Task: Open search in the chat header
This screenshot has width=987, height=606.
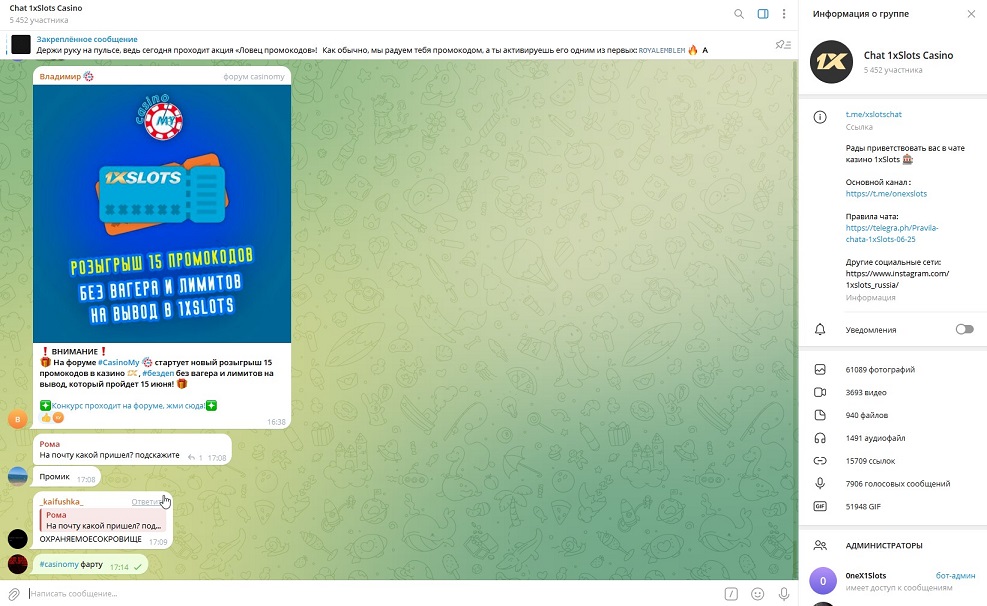Action: point(739,14)
